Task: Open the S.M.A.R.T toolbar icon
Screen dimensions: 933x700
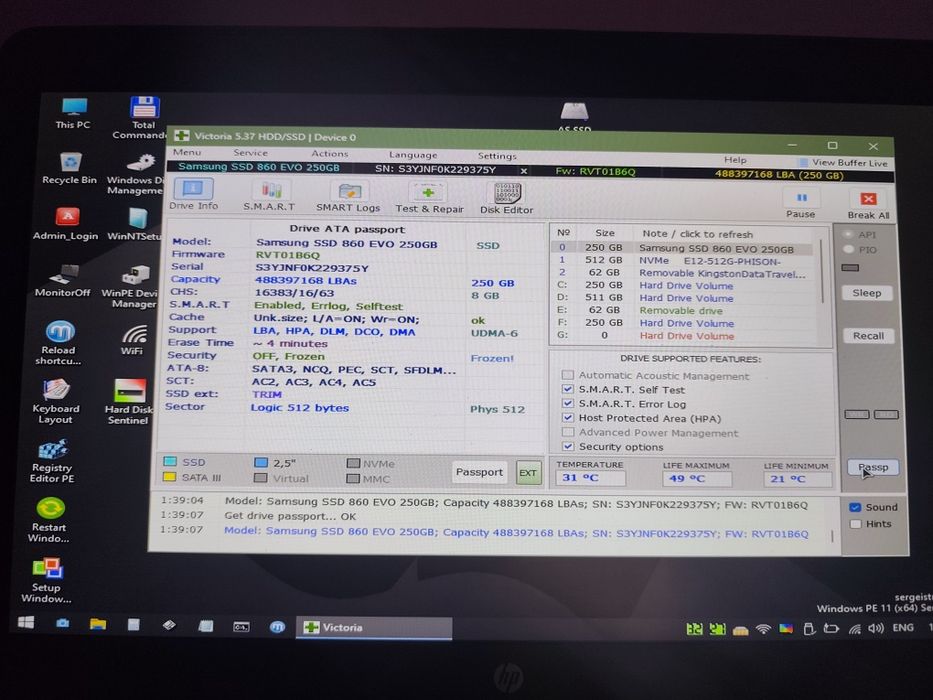Action: click(x=271, y=191)
